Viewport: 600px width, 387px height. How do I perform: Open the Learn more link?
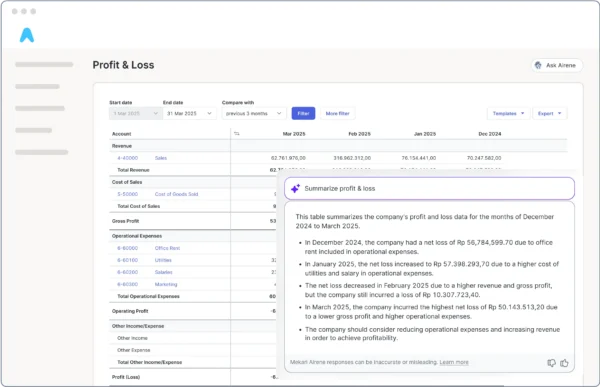454,362
